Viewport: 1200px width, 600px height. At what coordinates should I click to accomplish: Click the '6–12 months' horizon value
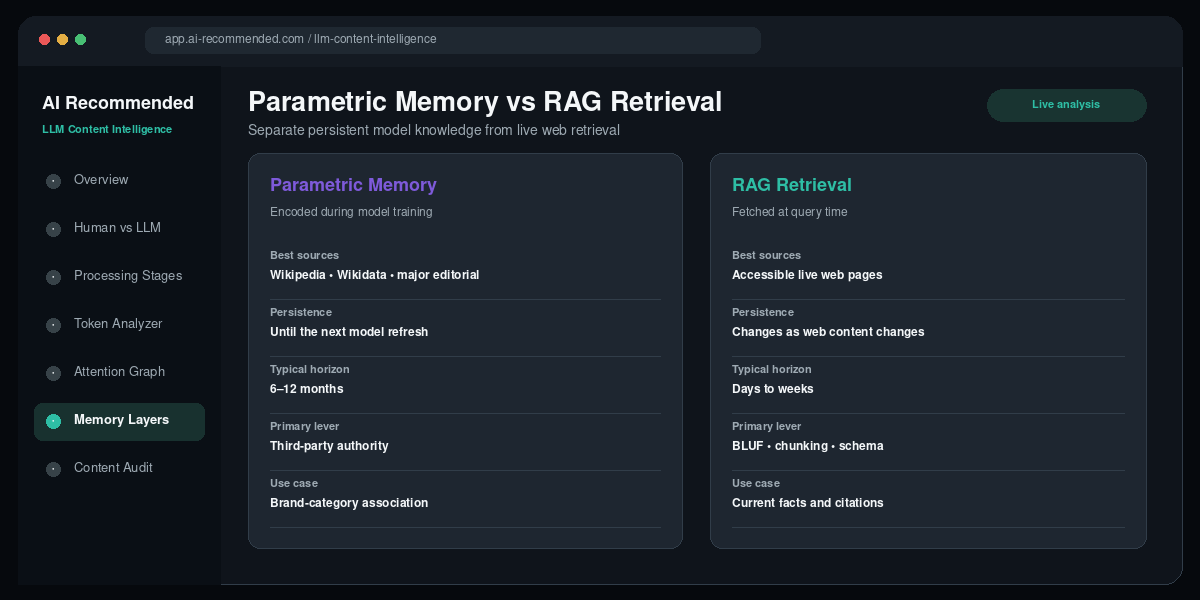point(307,389)
